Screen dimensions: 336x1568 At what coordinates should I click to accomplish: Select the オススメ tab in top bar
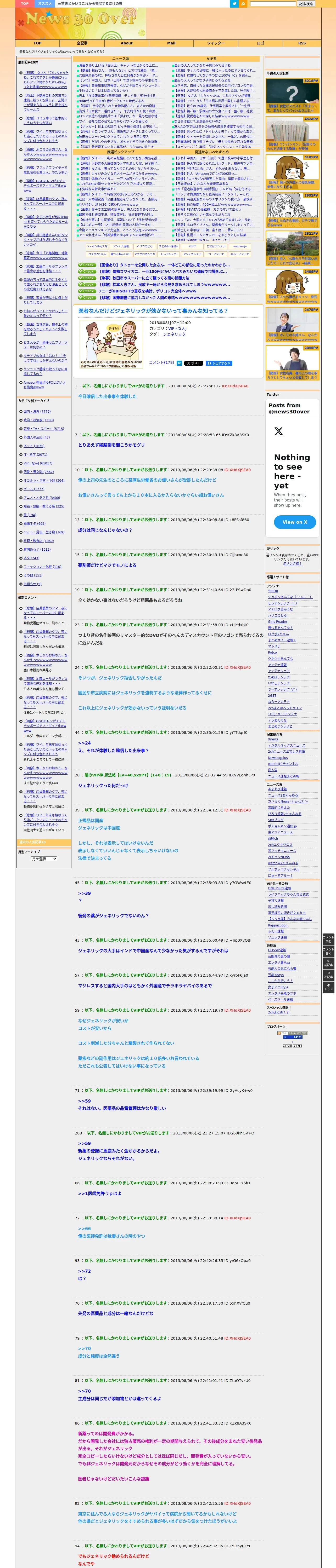coord(44,4)
